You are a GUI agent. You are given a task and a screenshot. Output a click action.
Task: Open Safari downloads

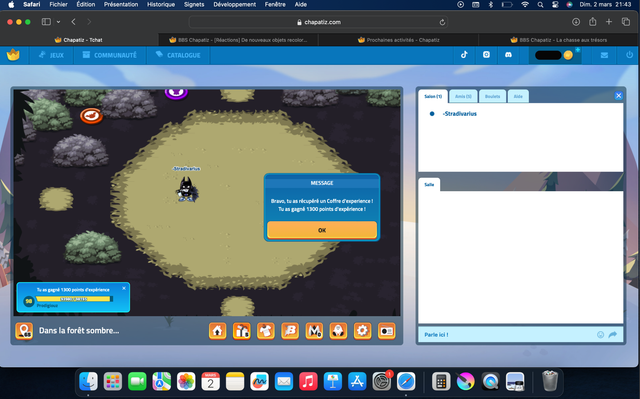tap(576, 22)
